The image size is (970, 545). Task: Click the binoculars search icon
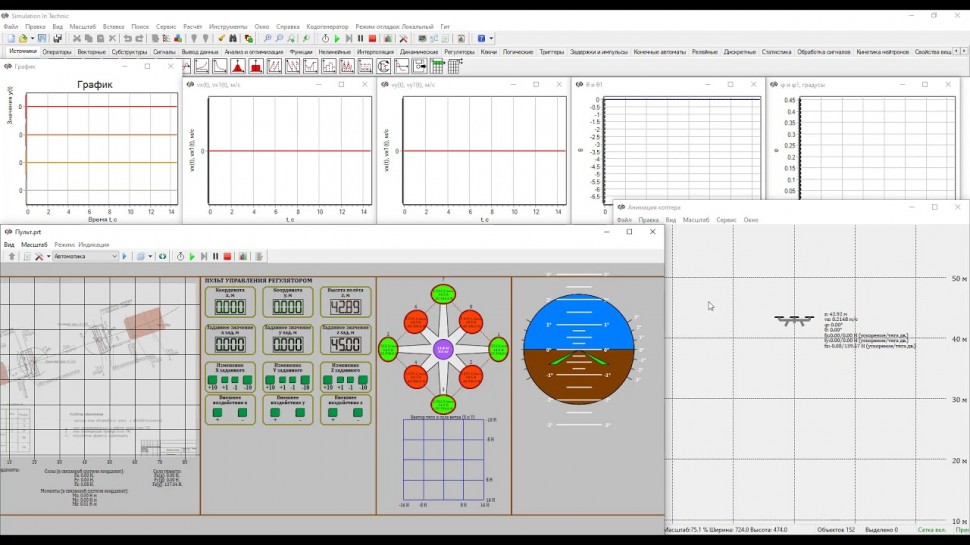click(234, 39)
